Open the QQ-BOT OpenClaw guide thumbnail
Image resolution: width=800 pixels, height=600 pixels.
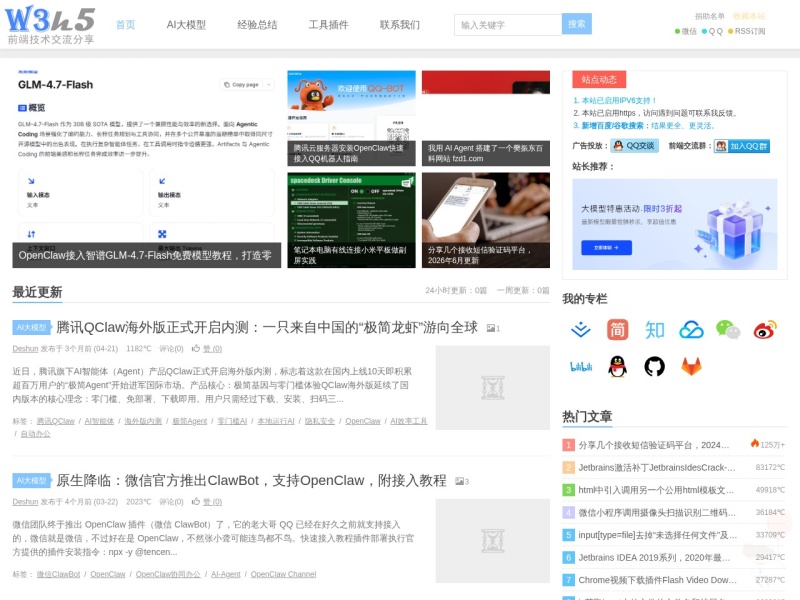352,118
